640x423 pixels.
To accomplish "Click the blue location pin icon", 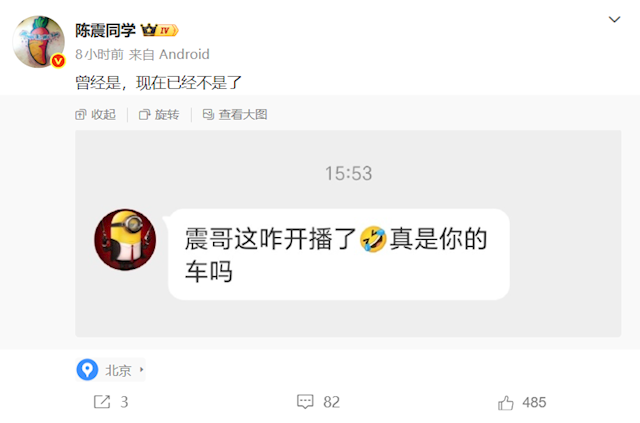I will coord(87,370).
